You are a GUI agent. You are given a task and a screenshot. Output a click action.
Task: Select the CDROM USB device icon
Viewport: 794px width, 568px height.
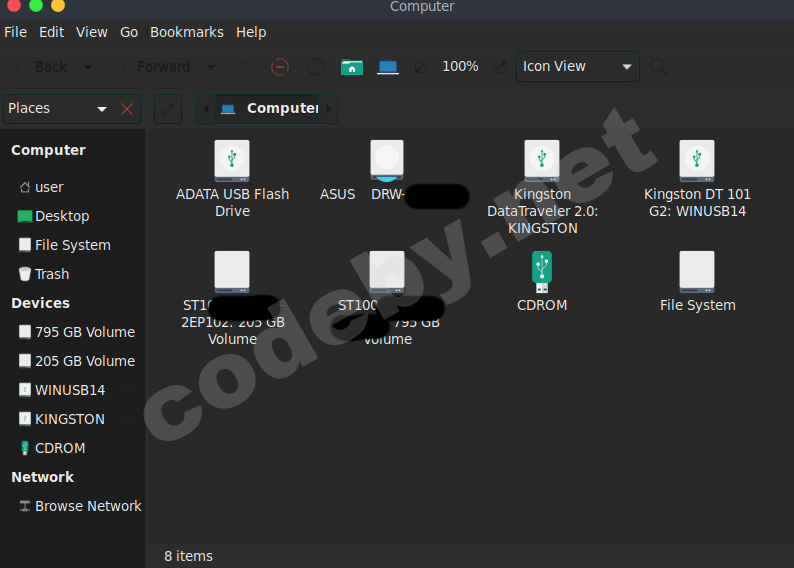(542, 271)
